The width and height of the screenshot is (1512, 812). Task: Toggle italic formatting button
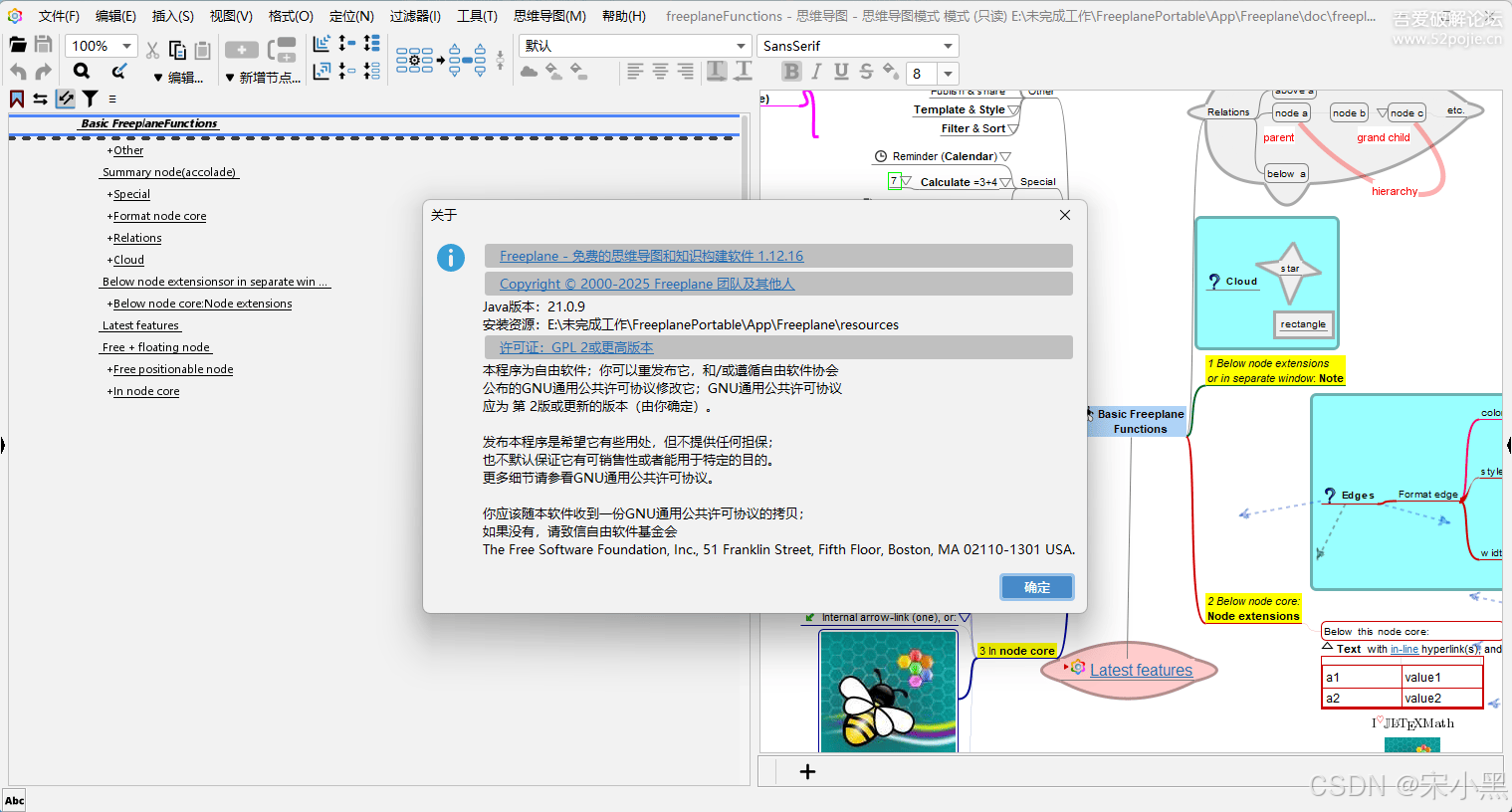pyautogui.click(x=816, y=72)
